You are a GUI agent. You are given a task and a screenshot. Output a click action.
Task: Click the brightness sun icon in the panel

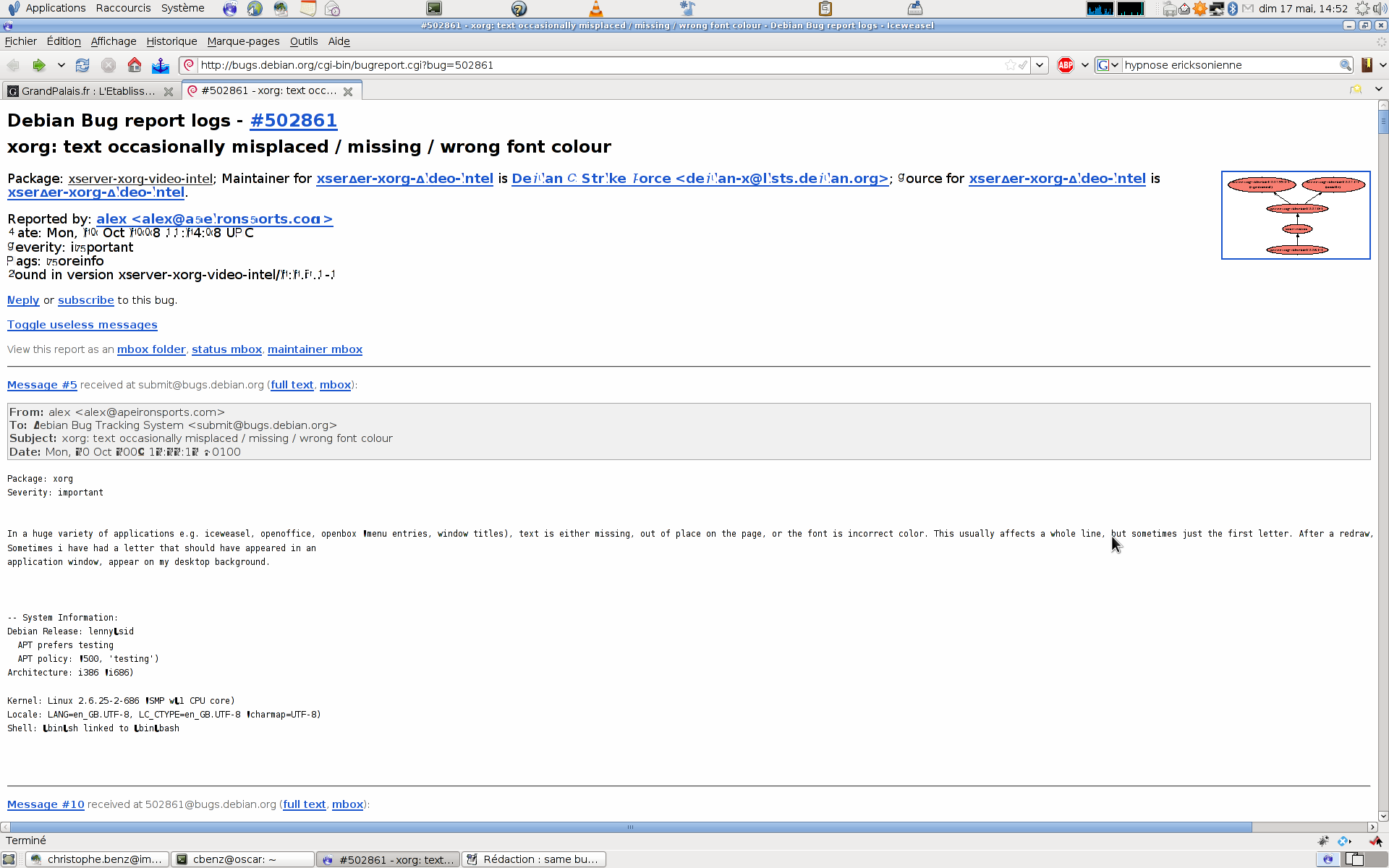click(x=1362, y=9)
